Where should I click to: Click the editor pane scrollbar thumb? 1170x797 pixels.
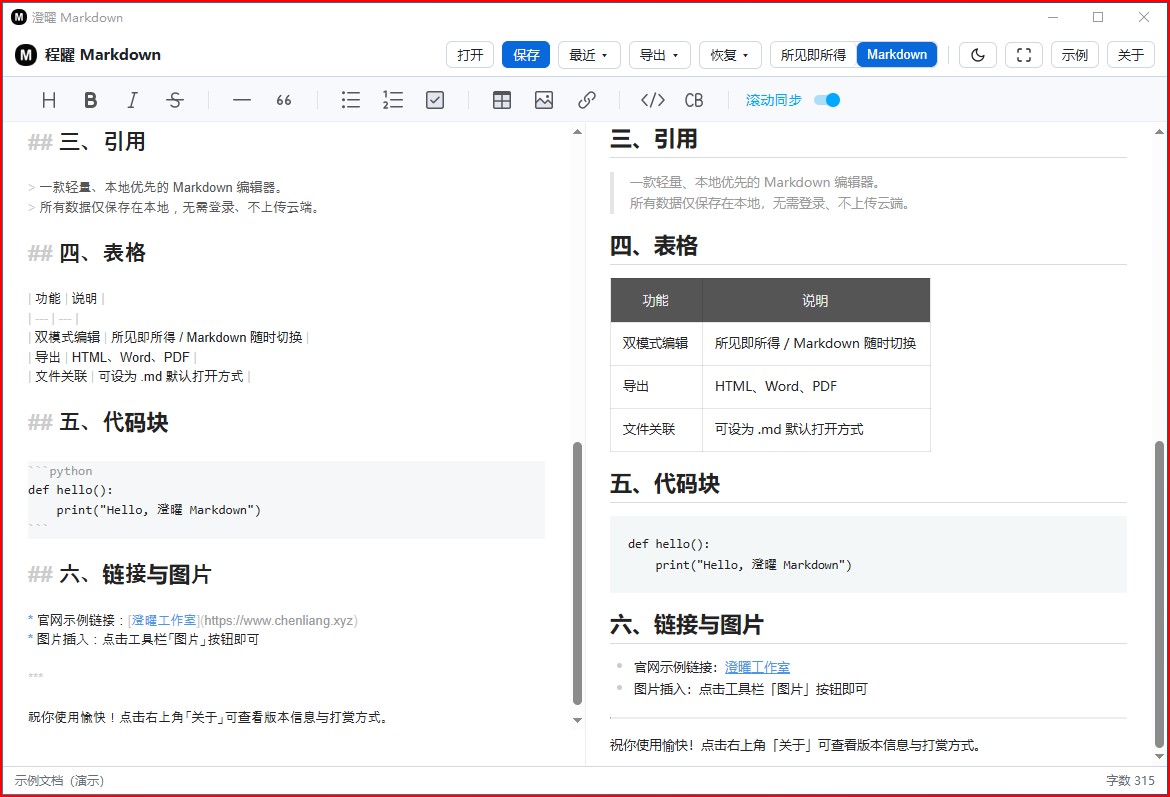pyautogui.click(x=577, y=573)
